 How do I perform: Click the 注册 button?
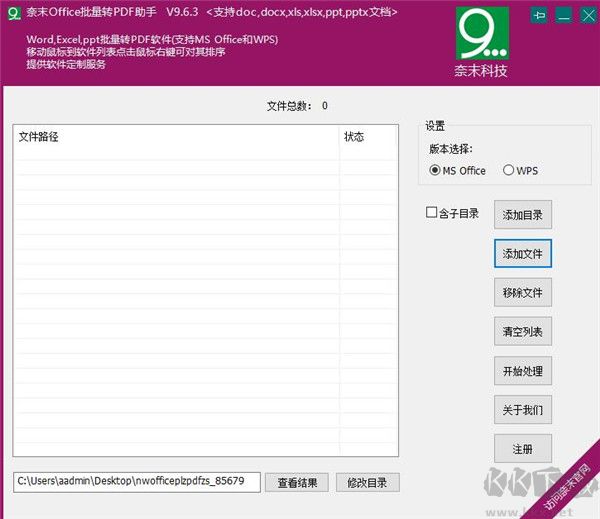pyautogui.click(x=523, y=449)
